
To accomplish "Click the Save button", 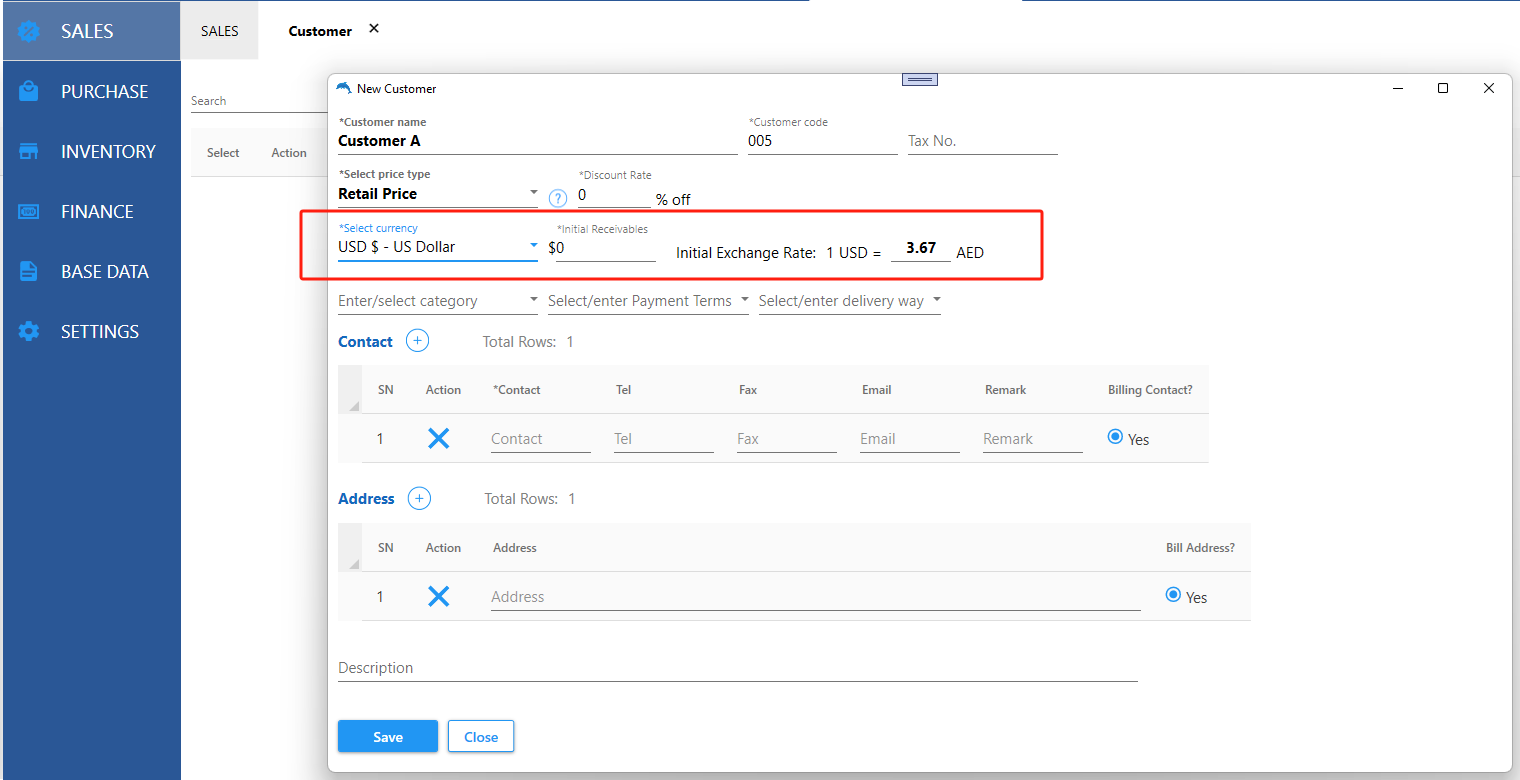I will tap(387, 736).
